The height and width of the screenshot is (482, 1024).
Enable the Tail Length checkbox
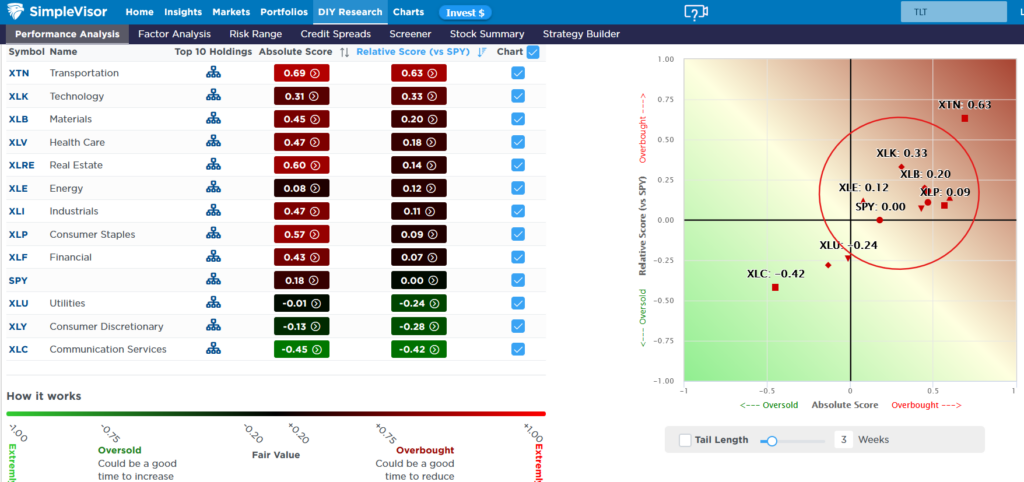[685, 440]
